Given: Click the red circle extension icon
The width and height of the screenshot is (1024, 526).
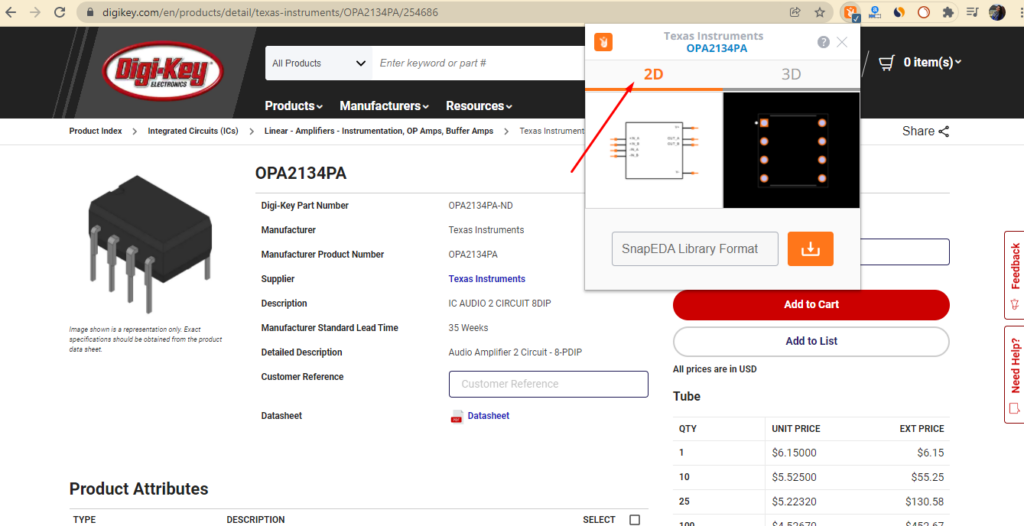Looking at the screenshot, I should pos(923,12).
